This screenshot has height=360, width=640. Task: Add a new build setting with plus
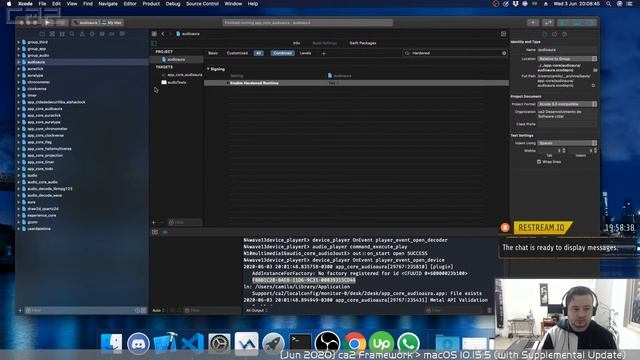click(x=324, y=53)
